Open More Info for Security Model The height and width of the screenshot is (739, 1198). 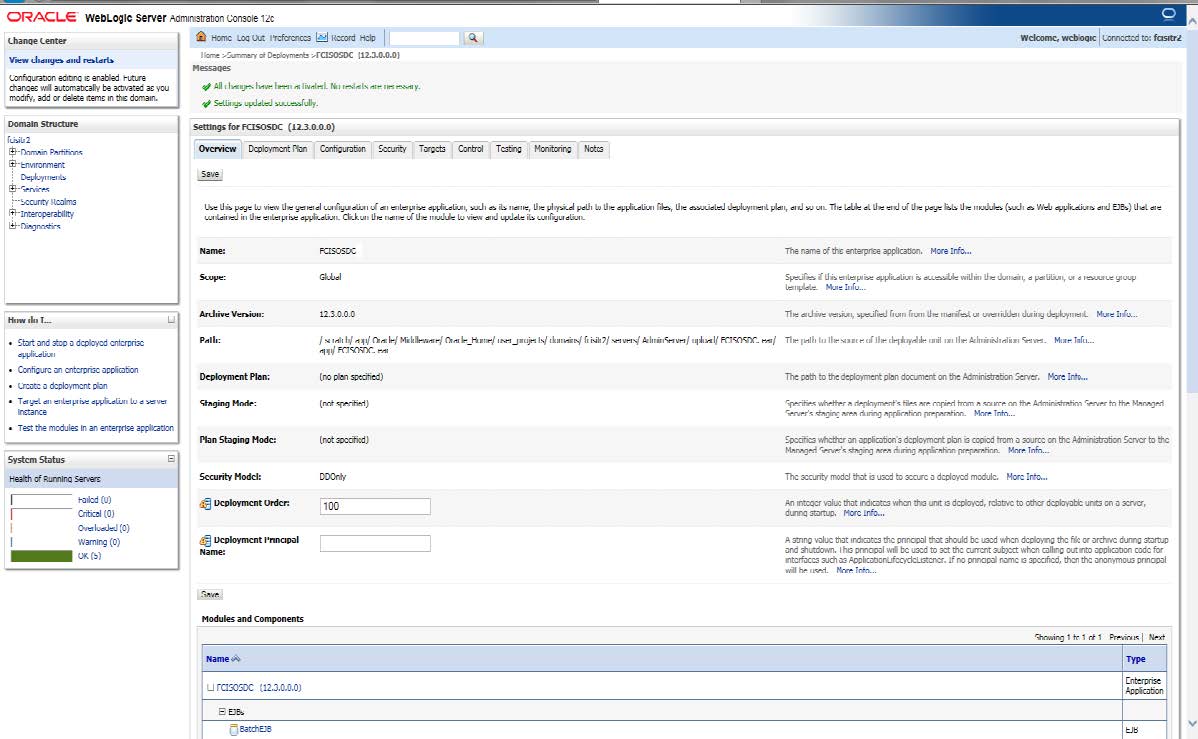1026,477
